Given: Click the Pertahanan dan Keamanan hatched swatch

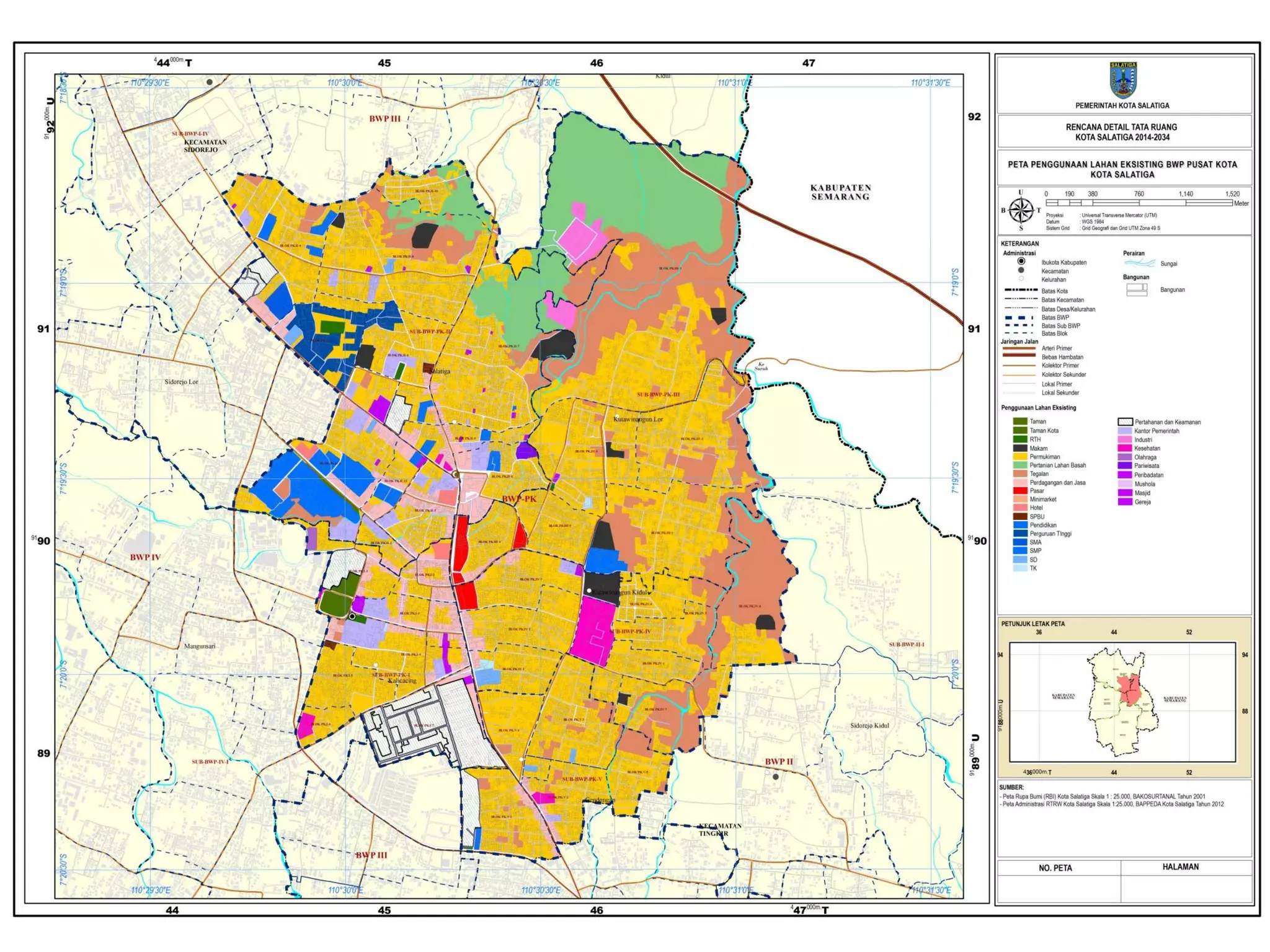Looking at the screenshot, I should click(1125, 421).
